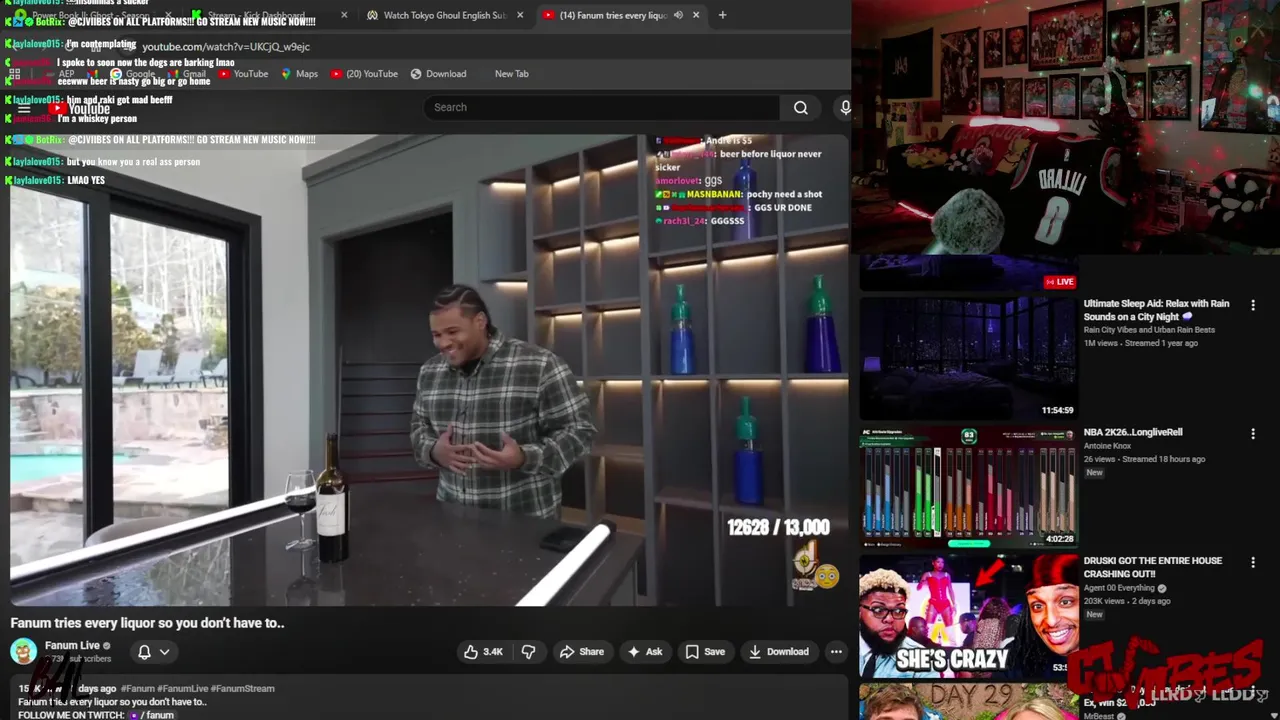Open the Ultimate Sleep Aid rain thumbnail

pos(968,357)
